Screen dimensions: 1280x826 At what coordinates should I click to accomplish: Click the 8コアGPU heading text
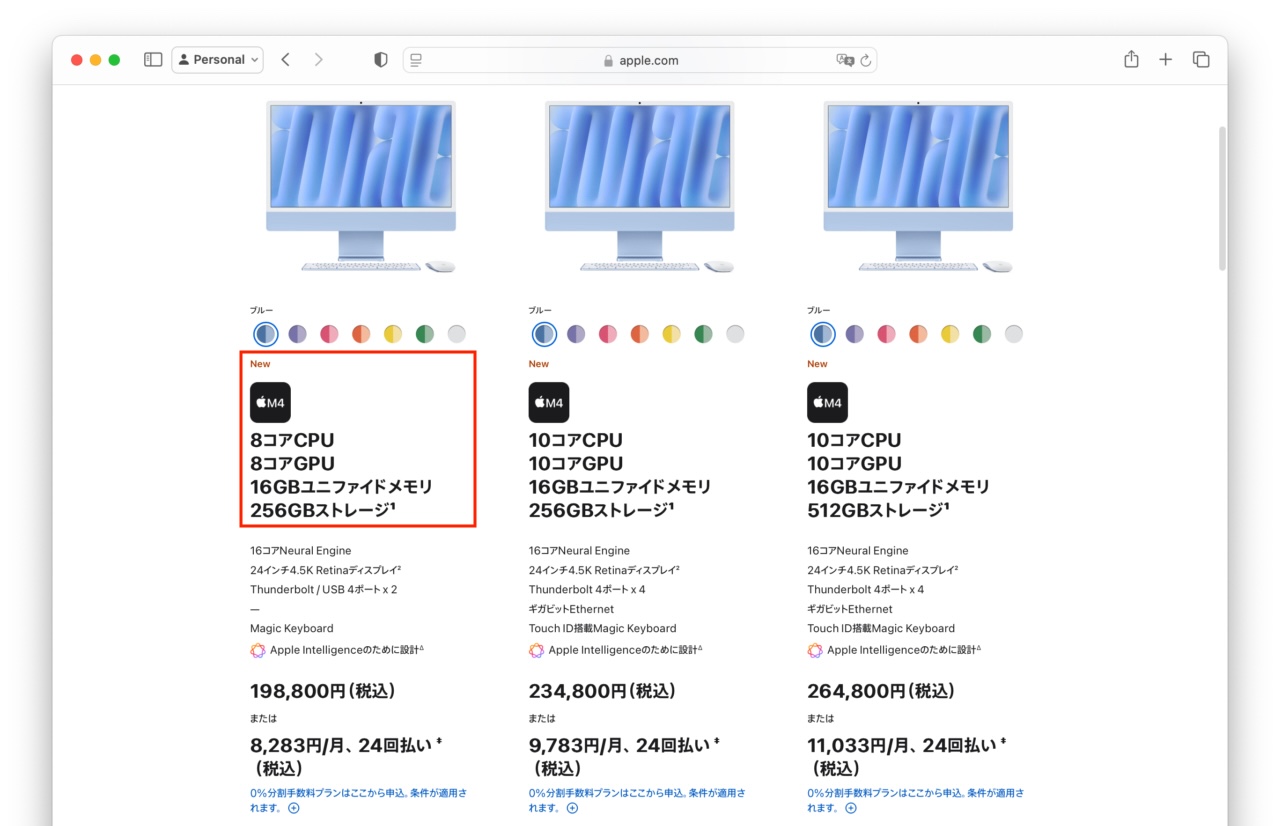point(293,463)
